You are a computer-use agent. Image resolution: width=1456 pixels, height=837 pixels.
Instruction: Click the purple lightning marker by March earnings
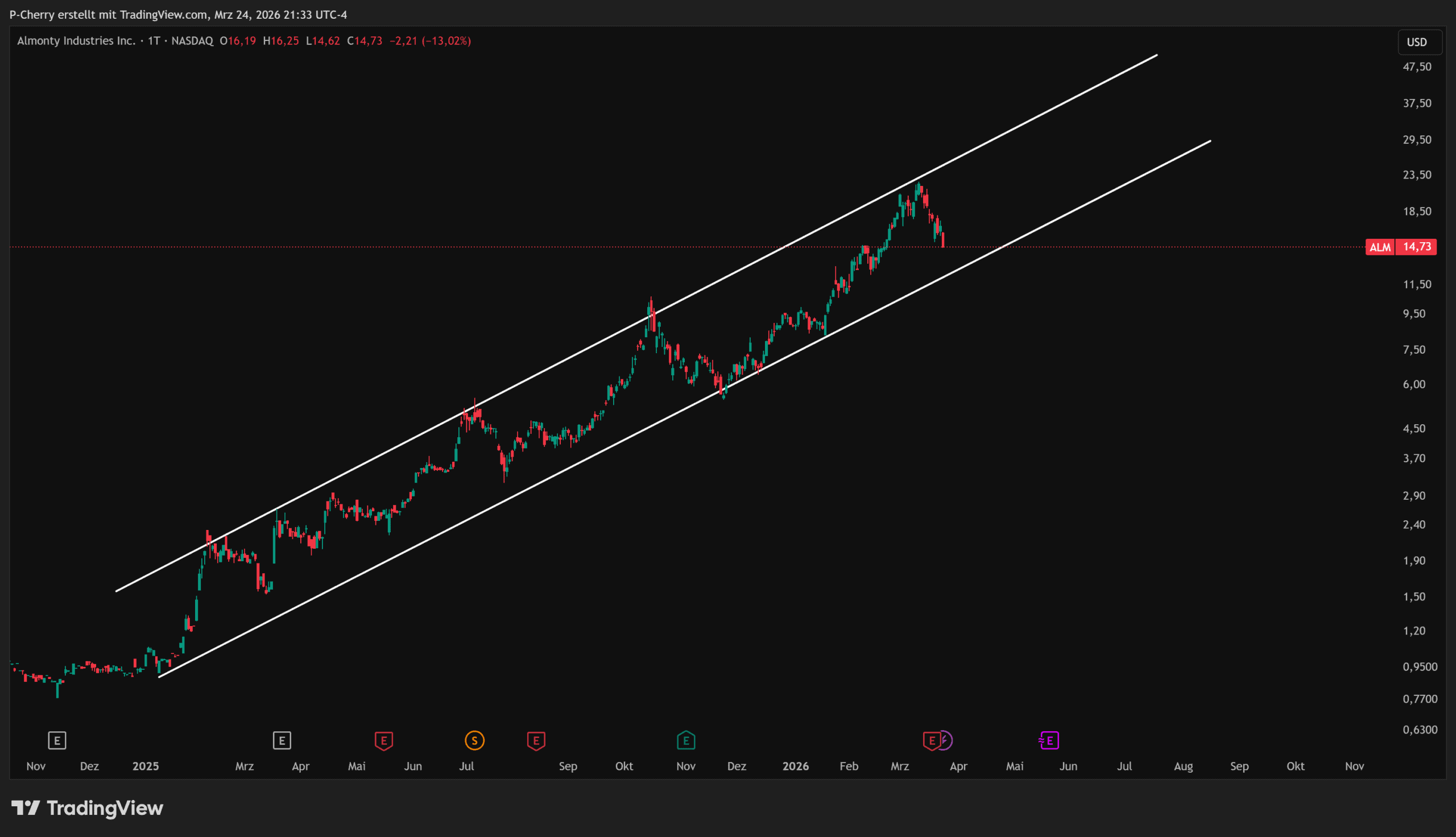947,740
